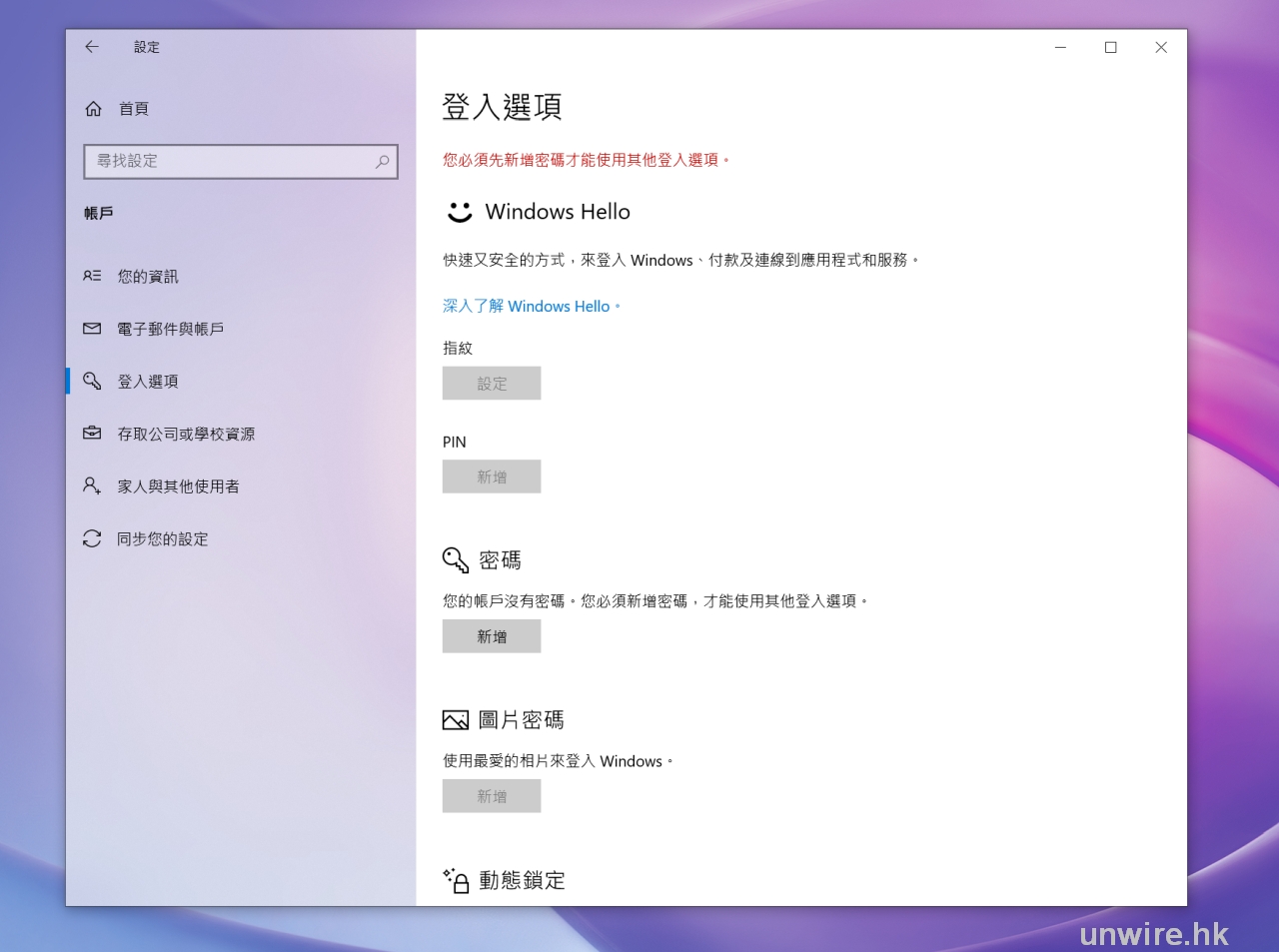
Task: Click the Home (首頁) house icon
Action: [93, 109]
